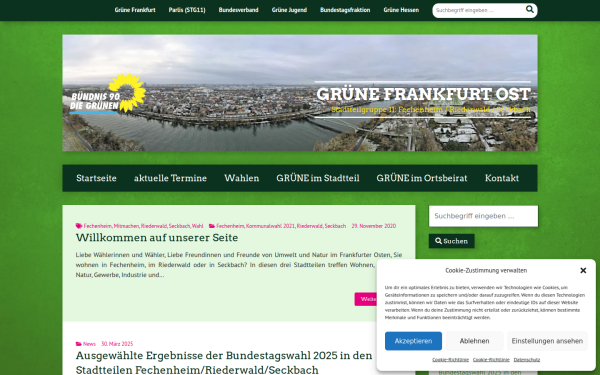The image size is (600, 375).
Task: Click the Wahl tag link in the first post
Action: [197, 226]
